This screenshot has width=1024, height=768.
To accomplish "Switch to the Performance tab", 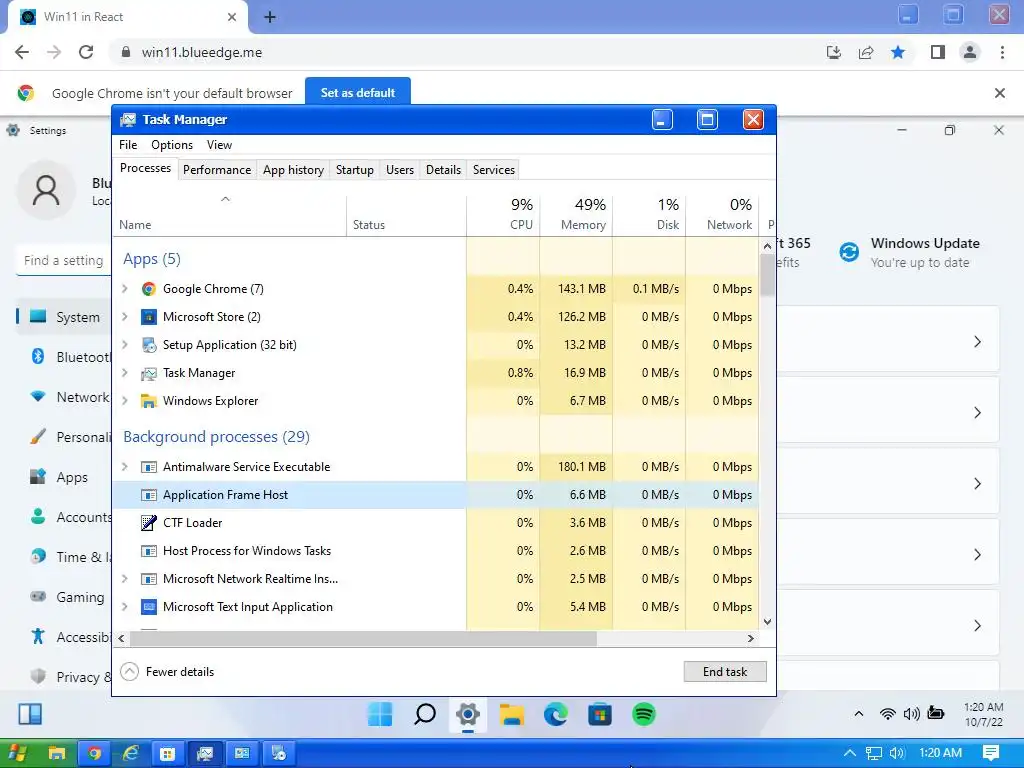I will (217, 170).
